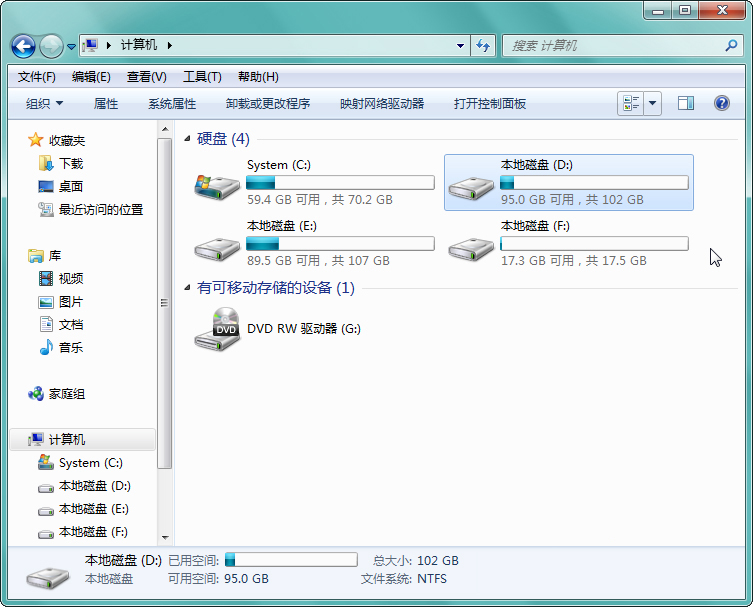This screenshot has height=607, width=753.
Task: Click the computer icon in the address bar
Action: (x=90, y=46)
